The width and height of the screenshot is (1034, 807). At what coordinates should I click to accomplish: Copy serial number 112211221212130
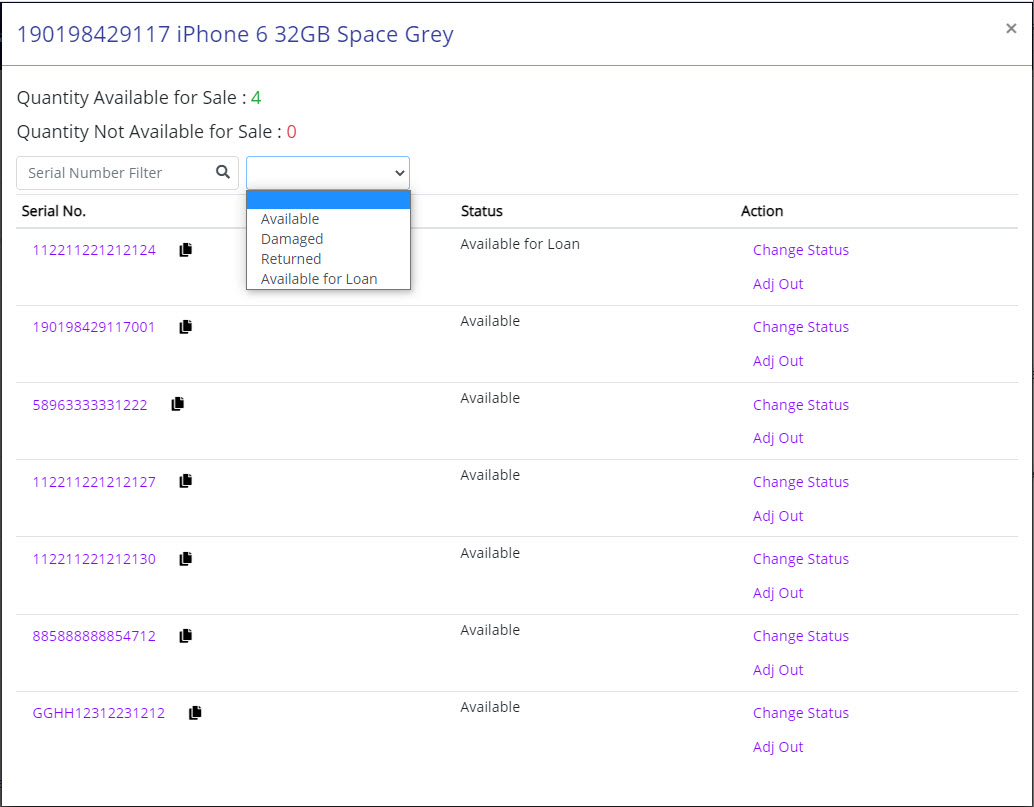(x=186, y=559)
